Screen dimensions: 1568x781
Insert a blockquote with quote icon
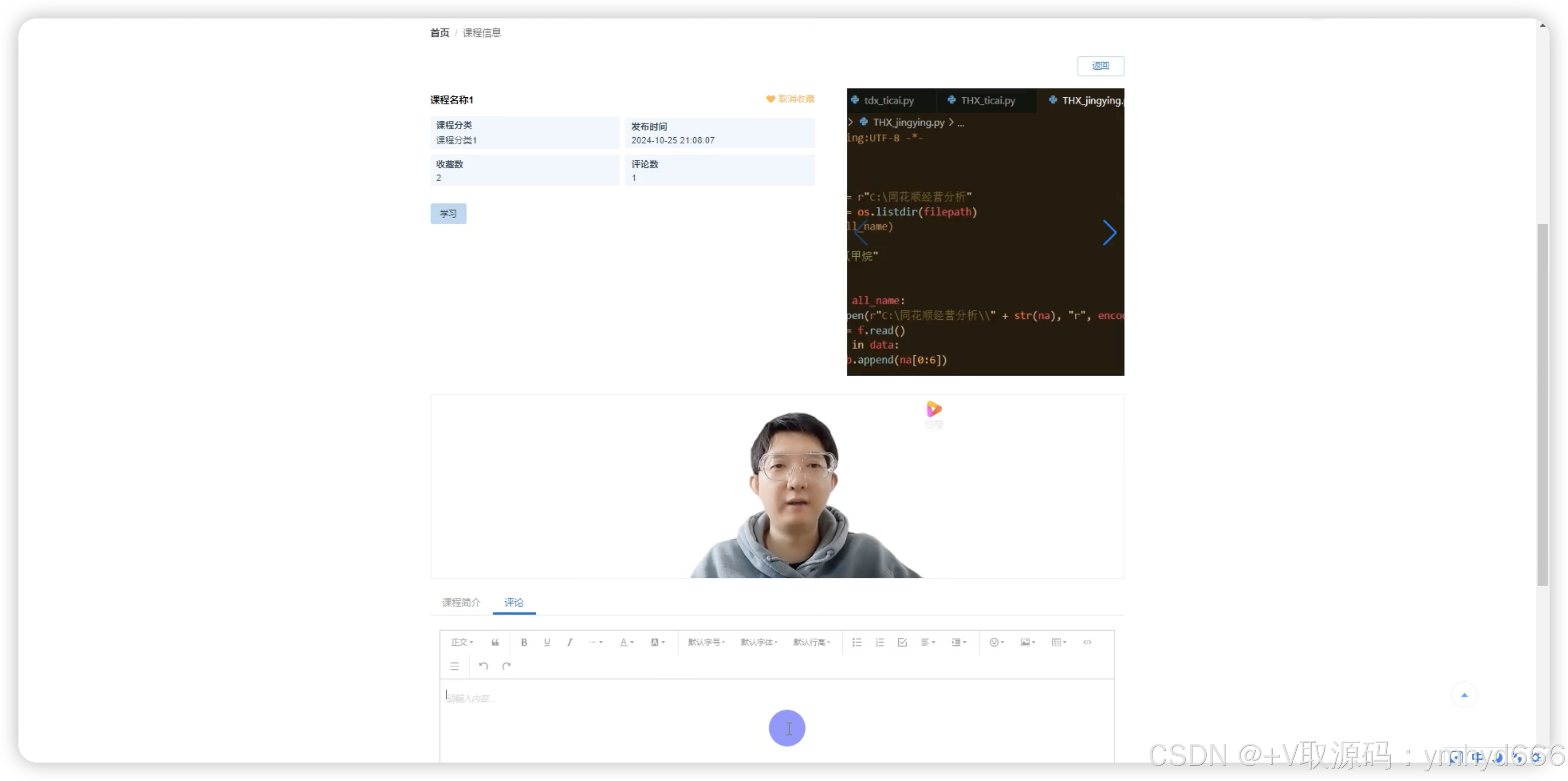tap(495, 642)
